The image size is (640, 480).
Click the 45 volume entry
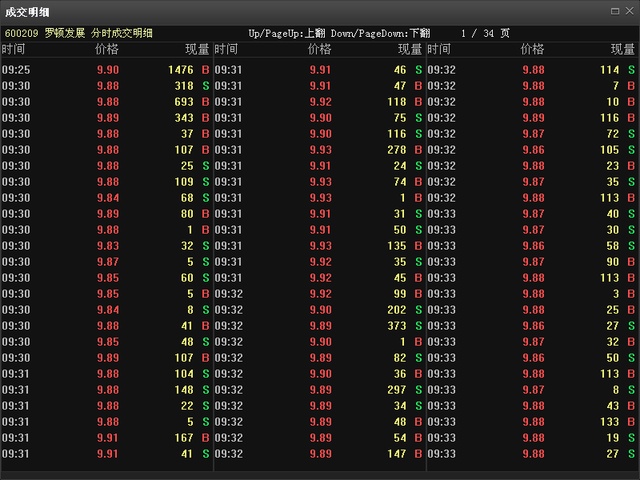click(400, 278)
